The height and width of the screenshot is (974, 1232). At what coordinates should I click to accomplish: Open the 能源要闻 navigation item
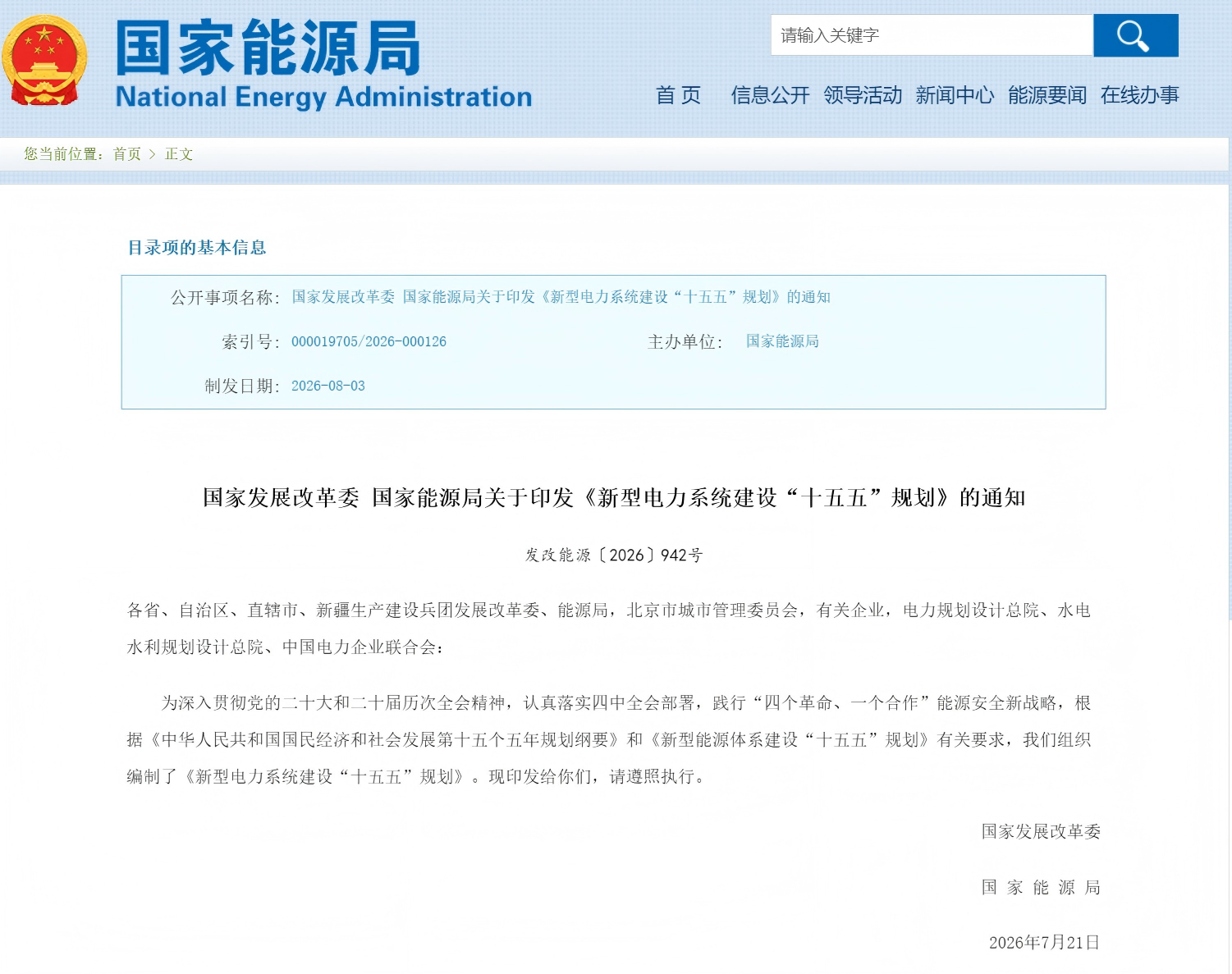[x=1047, y=95]
